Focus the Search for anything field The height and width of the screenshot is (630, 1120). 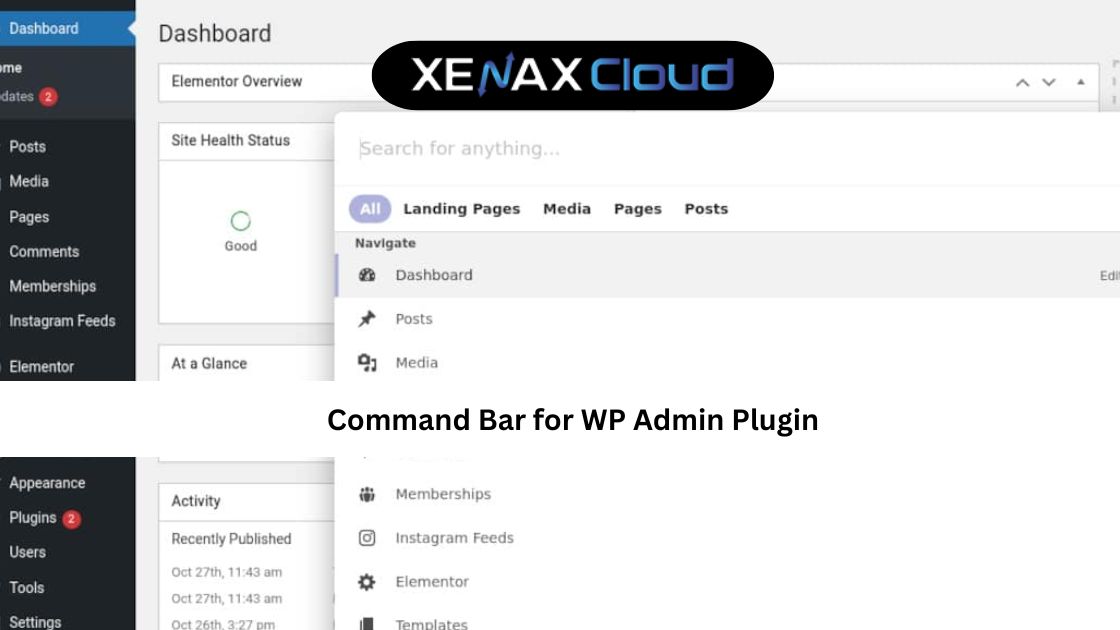coord(727,149)
